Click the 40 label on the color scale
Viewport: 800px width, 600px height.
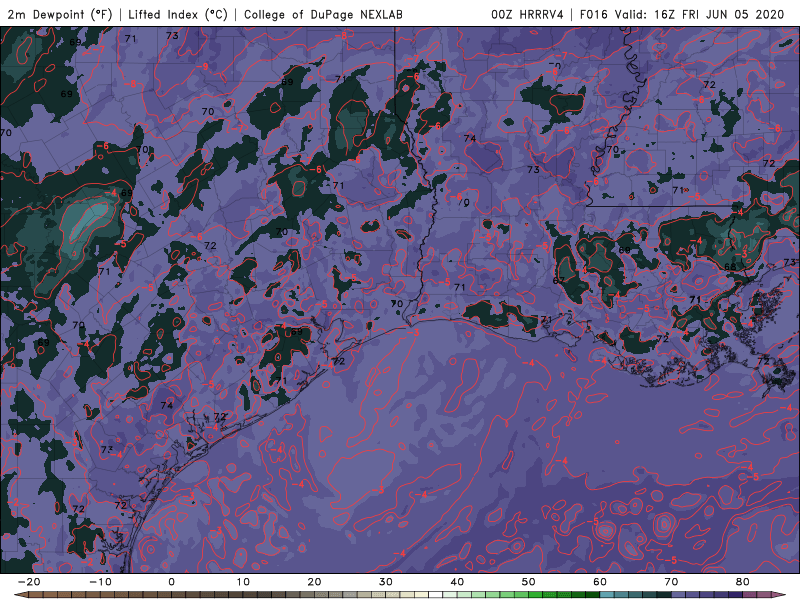click(457, 582)
